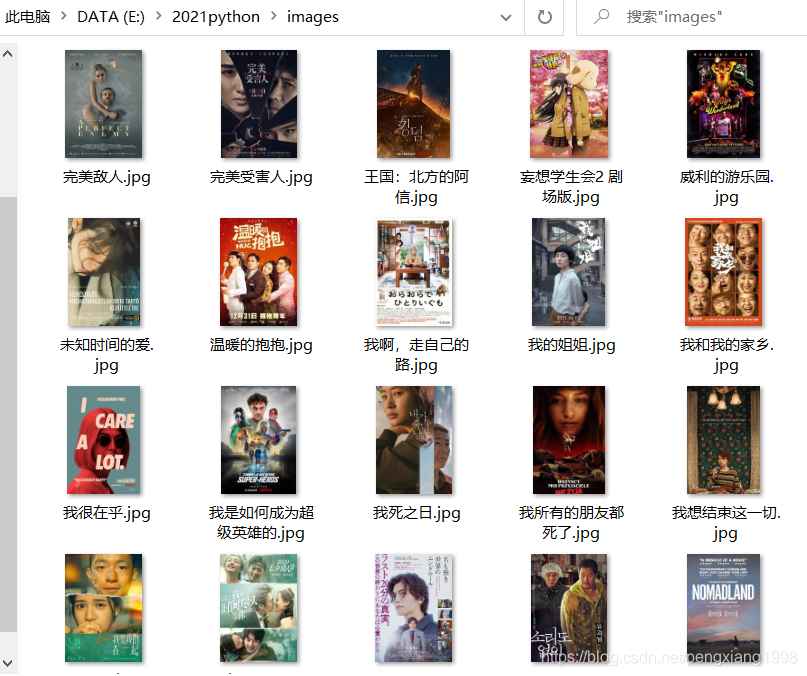Click file name 我啊，走自己的路.jpg
Viewport: 807px width, 676px height.
click(416, 355)
